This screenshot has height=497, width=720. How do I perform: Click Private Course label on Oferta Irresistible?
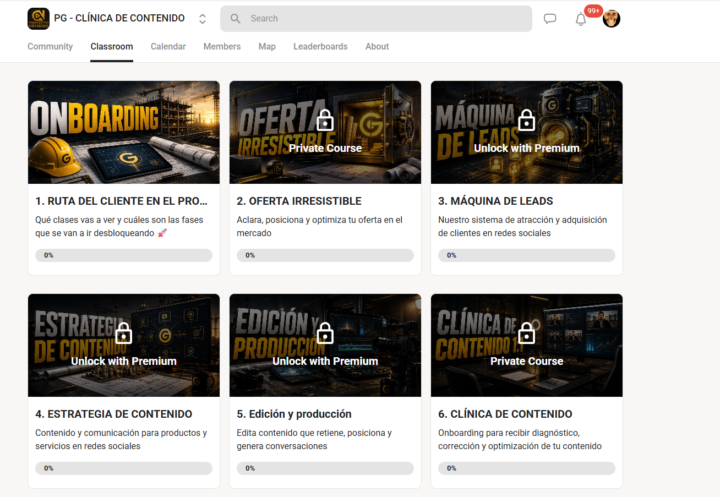click(325, 148)
